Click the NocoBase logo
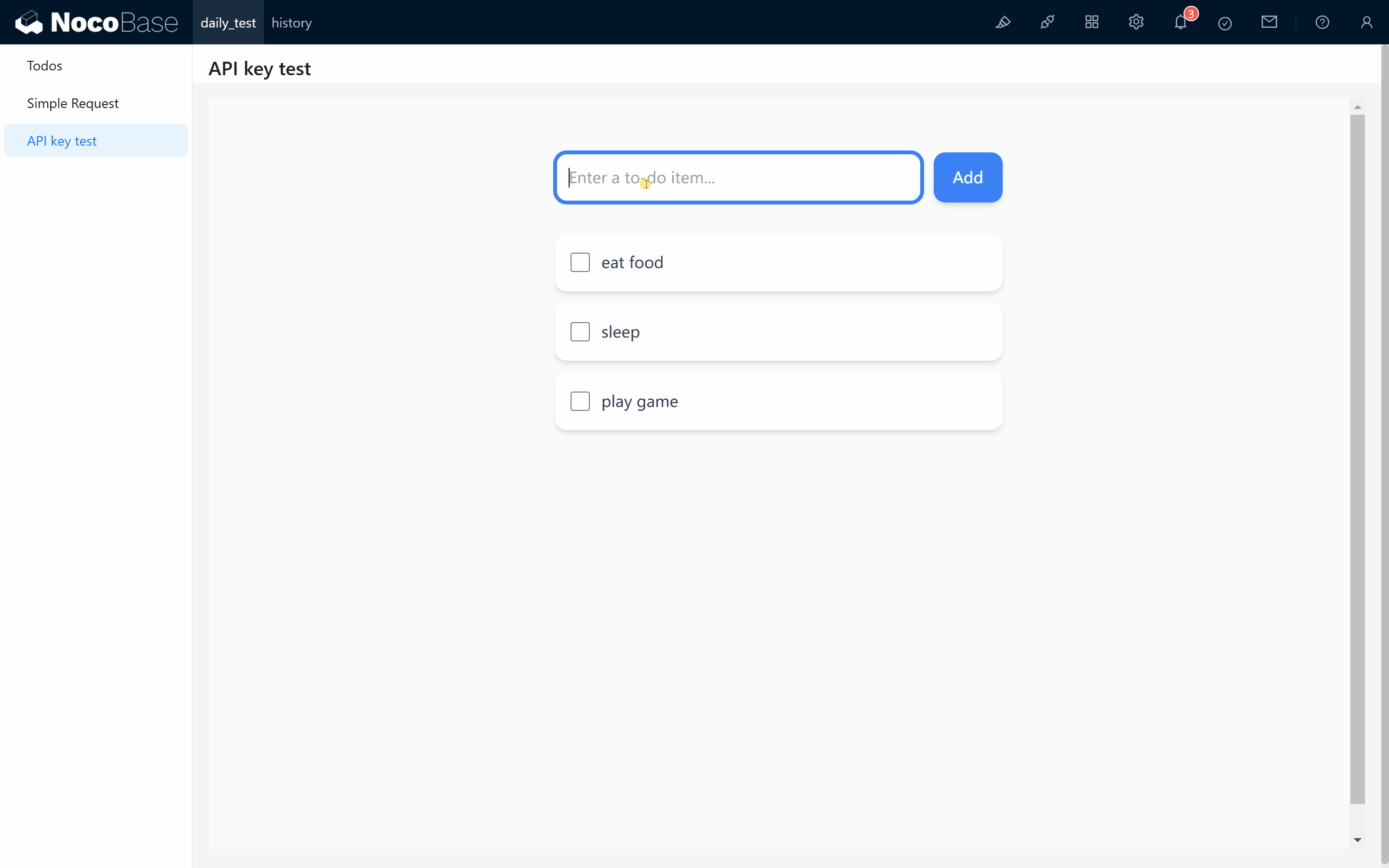 pos(96,22)
